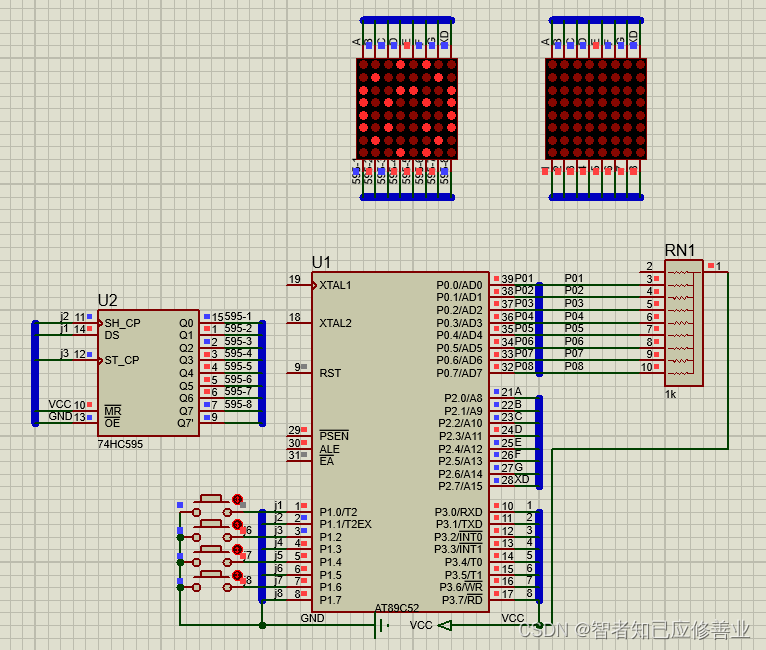Click the topmost push button switch

coord(212,505)
